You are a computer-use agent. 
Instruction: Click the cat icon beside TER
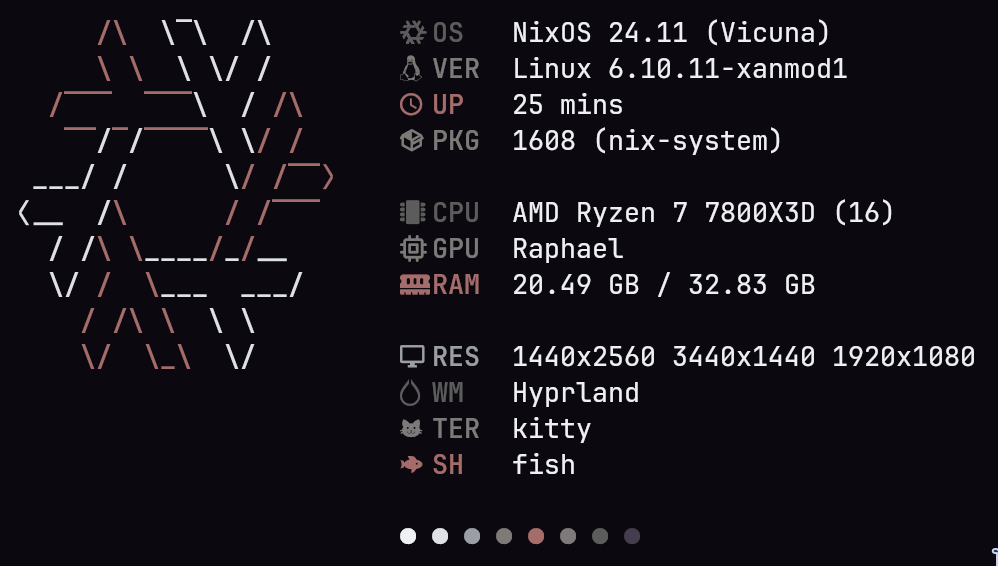tap(411, 429)
